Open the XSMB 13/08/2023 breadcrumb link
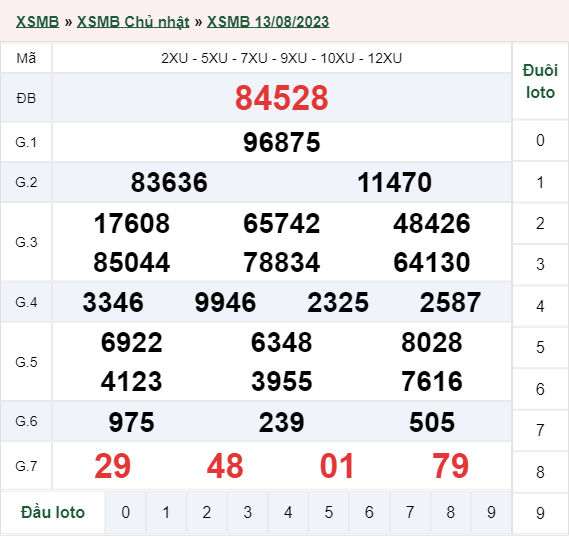This screenshot has height=536, width=569. point(268,22)
